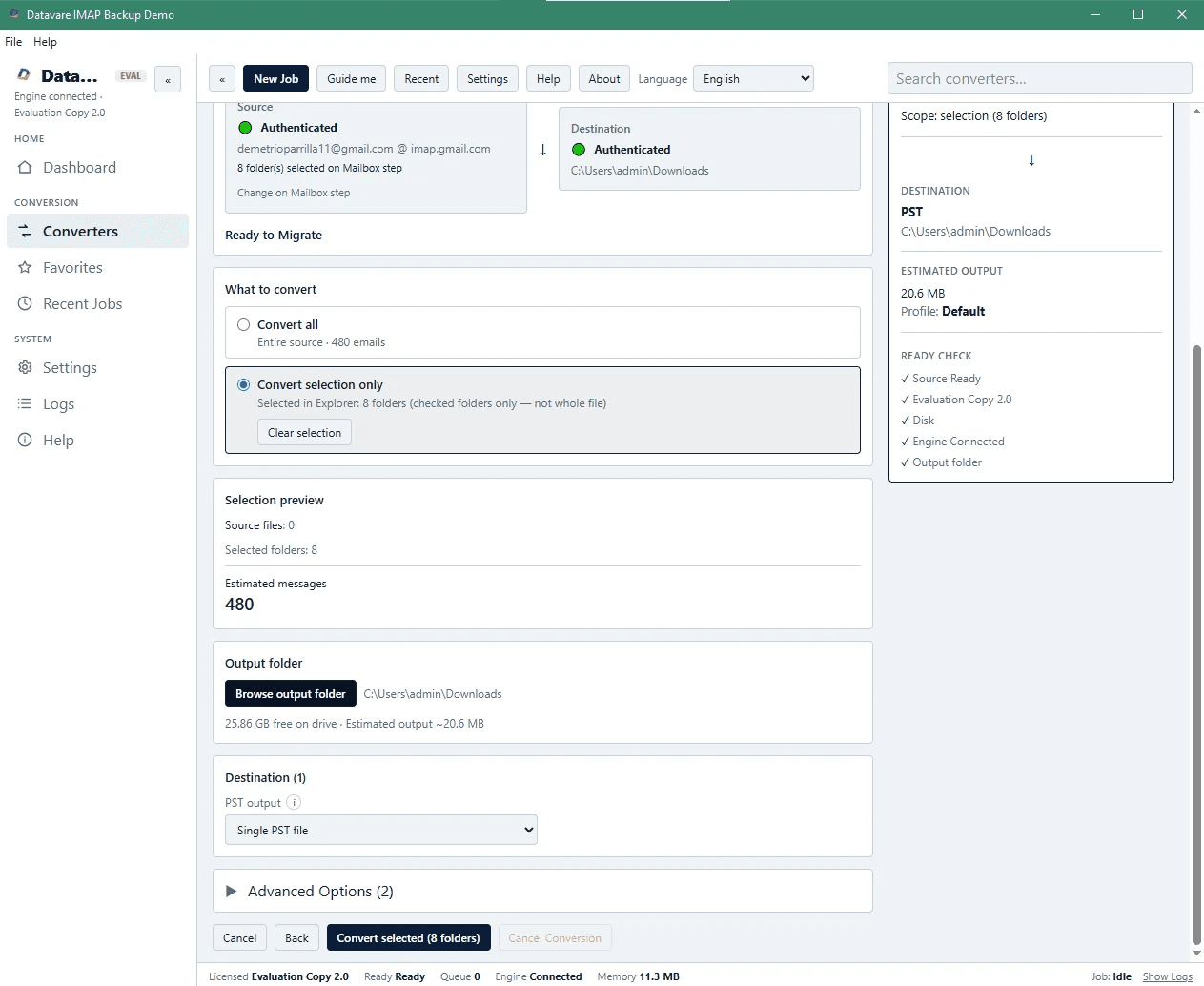
Task: Click 'Source files: 0' text
Action: (259, 525)
